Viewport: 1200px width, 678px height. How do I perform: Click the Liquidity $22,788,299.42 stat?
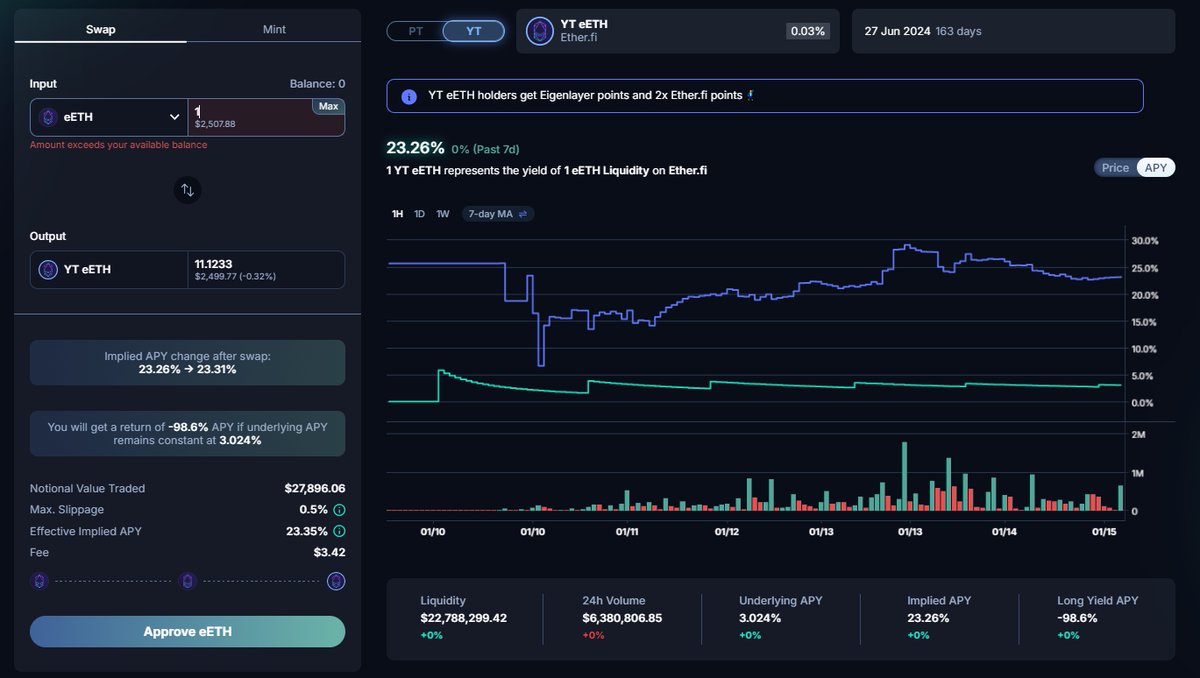pyautogui.click(x=464, y=618)
